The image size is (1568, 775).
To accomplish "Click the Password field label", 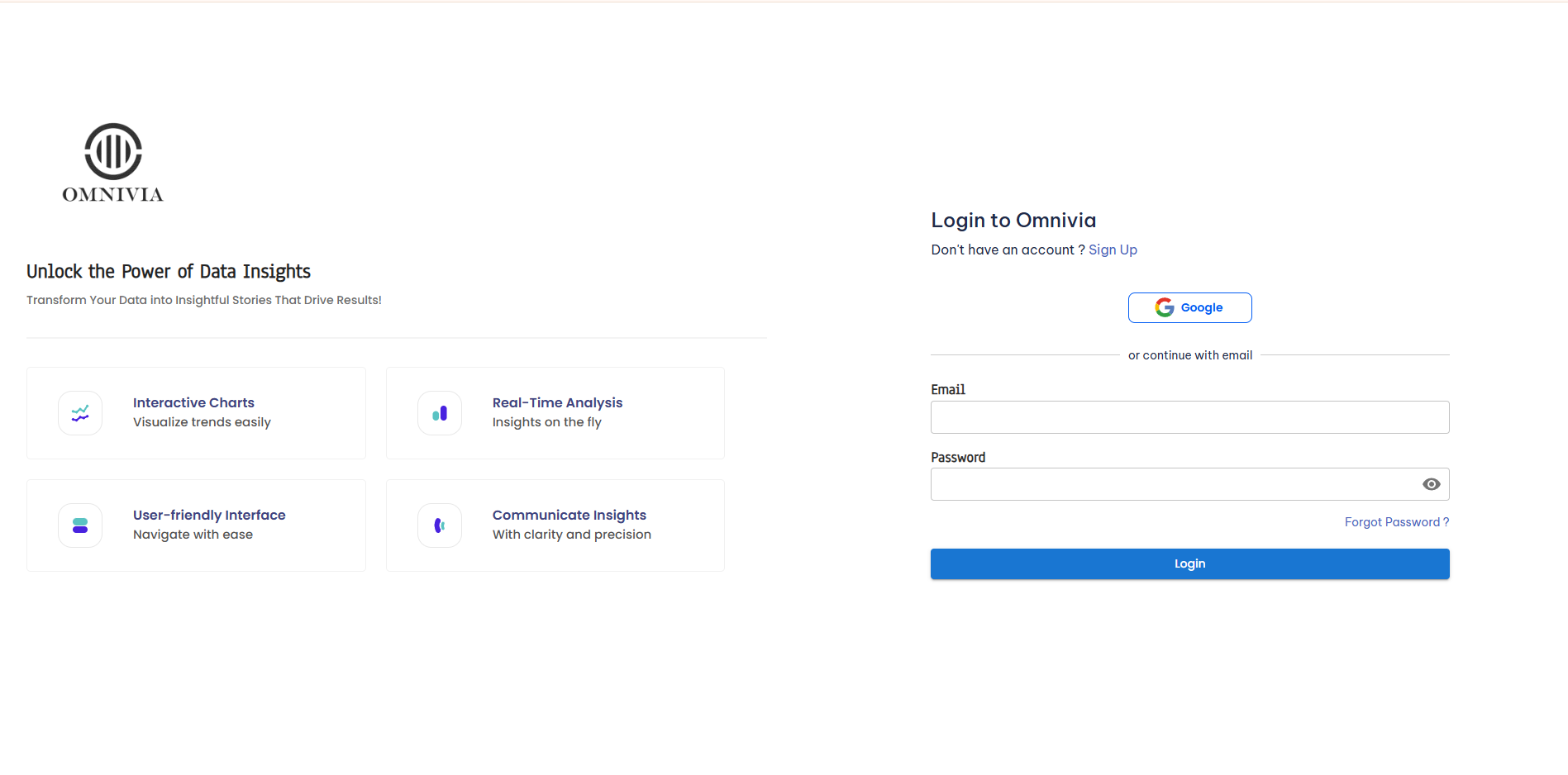I will point(958,457).
